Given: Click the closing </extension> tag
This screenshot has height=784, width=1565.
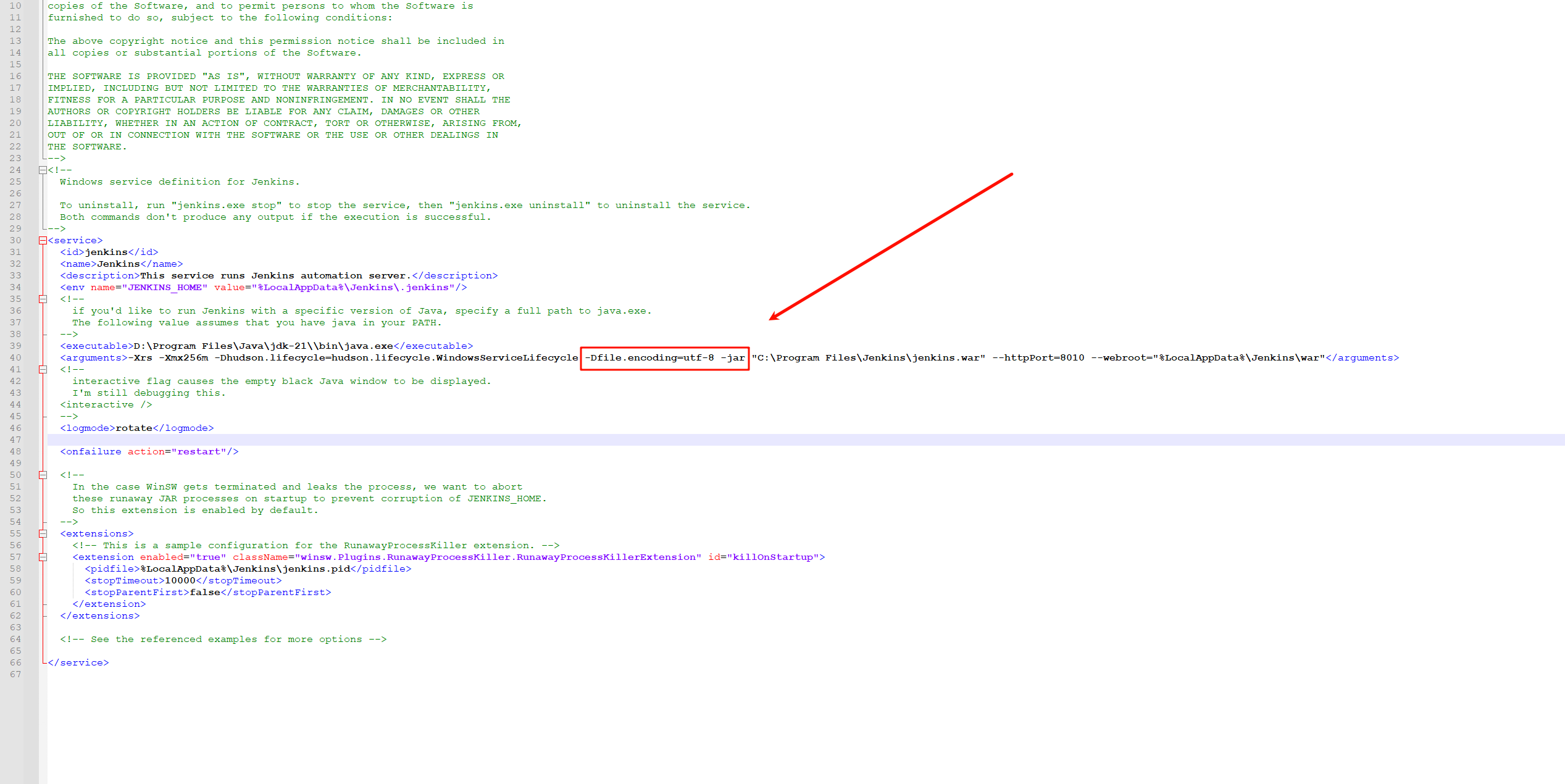Looking at the screenshot, I should click(x=109, y=604).
